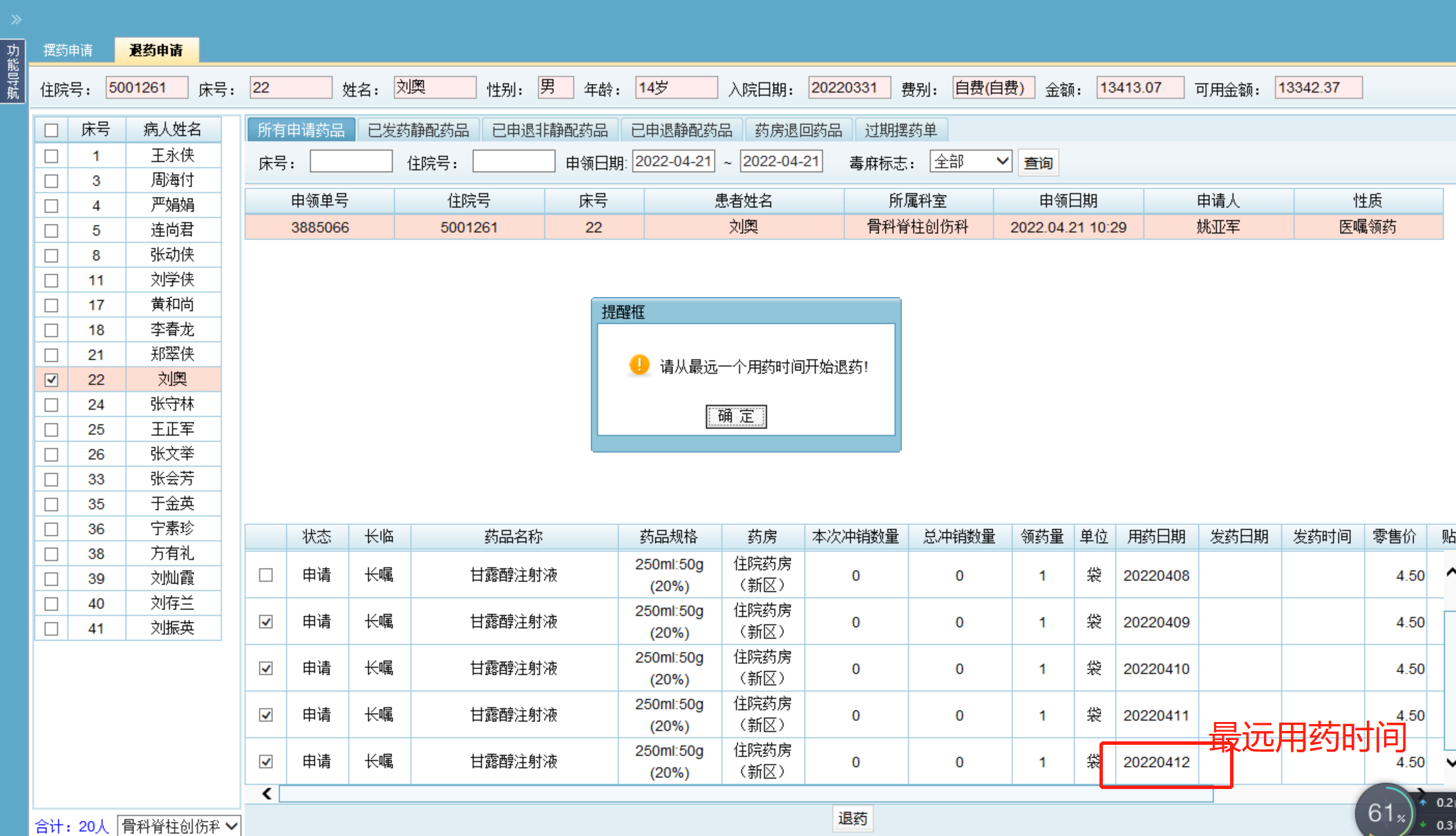Open the 毒麻标志 全部 dropdown

(x=970, y=162)
